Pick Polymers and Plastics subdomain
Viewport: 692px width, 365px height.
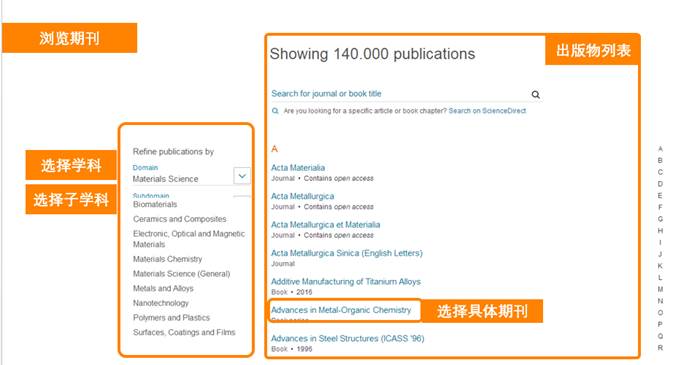point(171,317)
